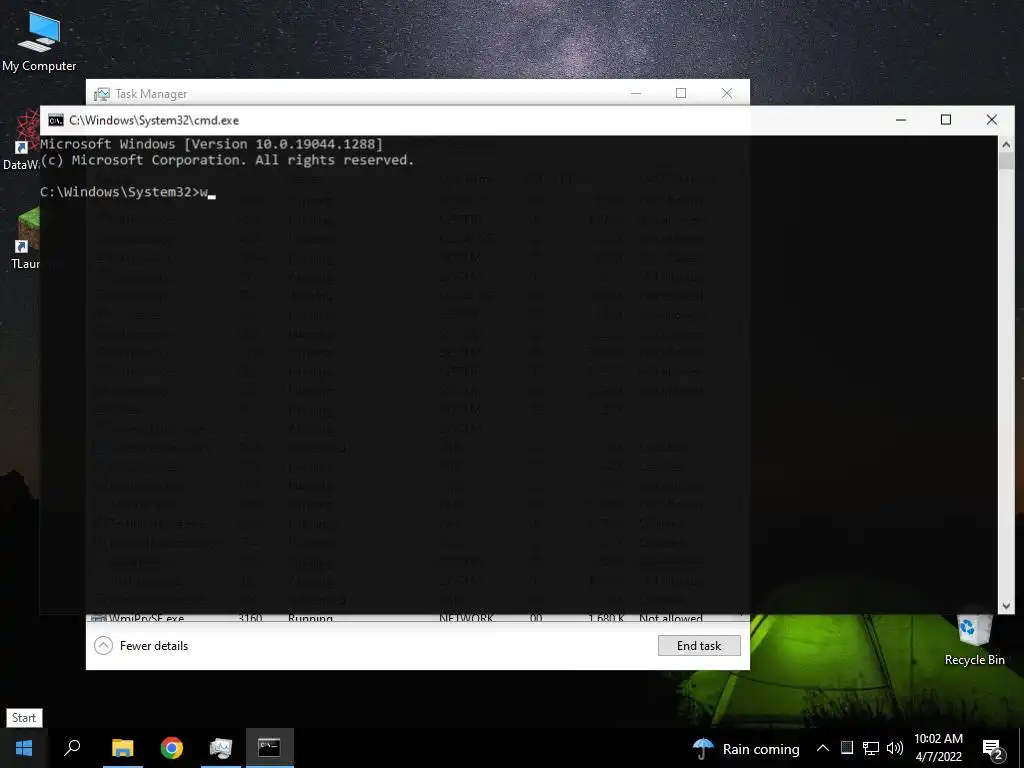This screenshot has height=768, width=1024.
Task: Maximize the Task Manager window
Action: [x=681, y=93]
